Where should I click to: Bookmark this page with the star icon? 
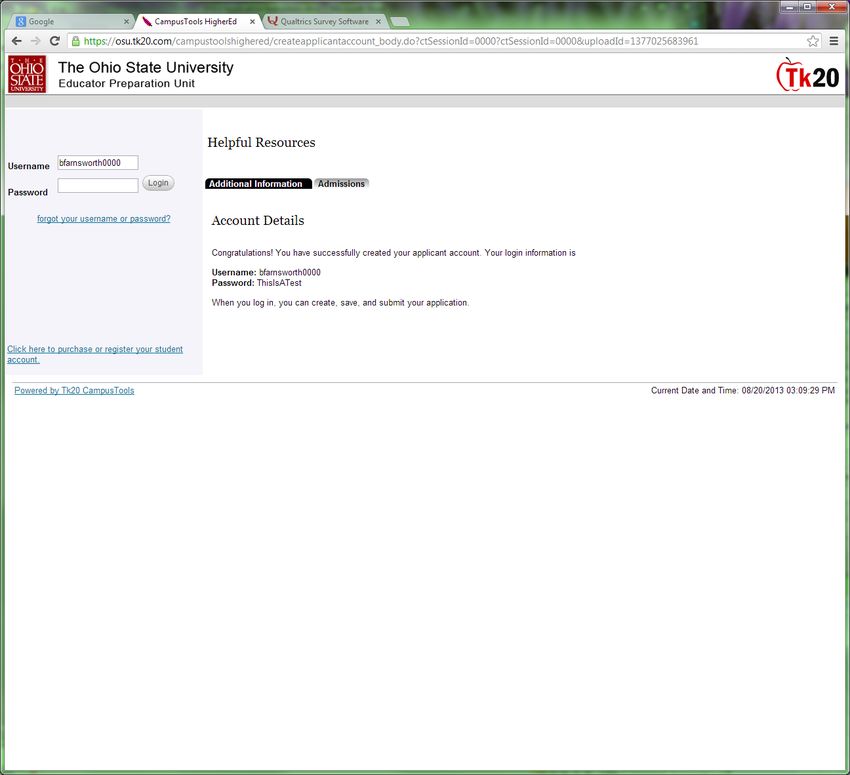813,41
